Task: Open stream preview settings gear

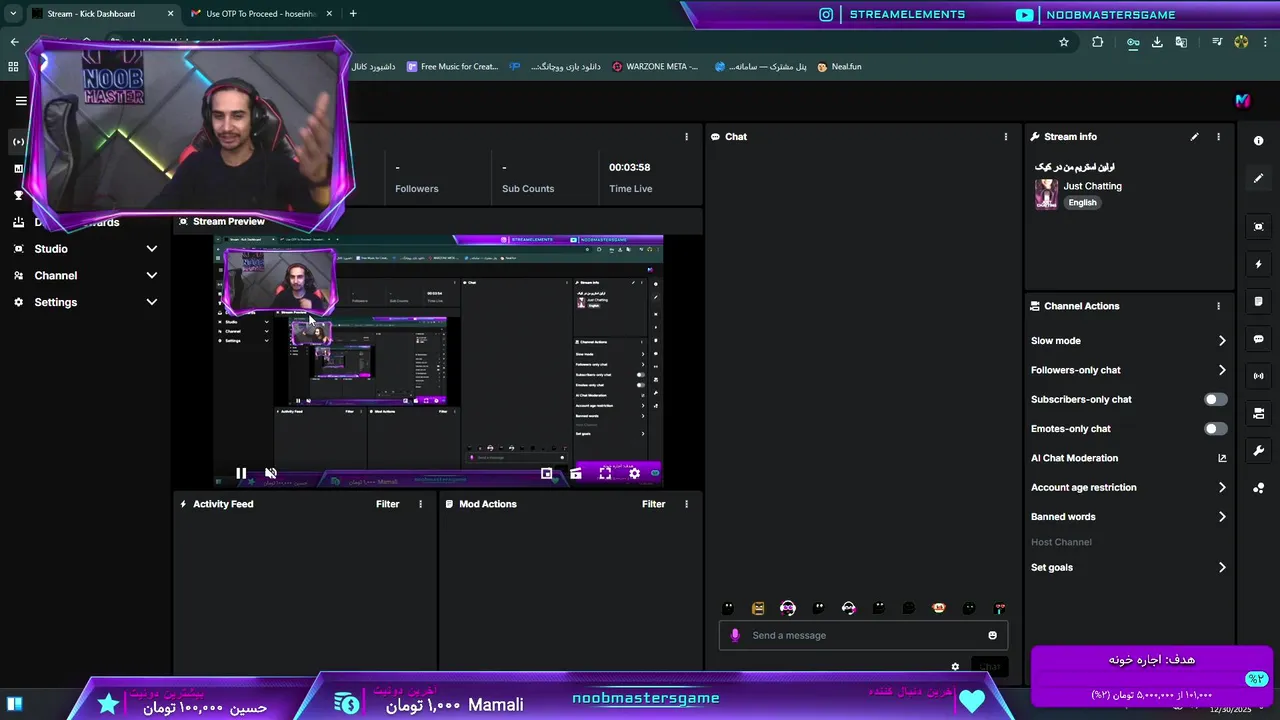Action: tap(634, 474)
